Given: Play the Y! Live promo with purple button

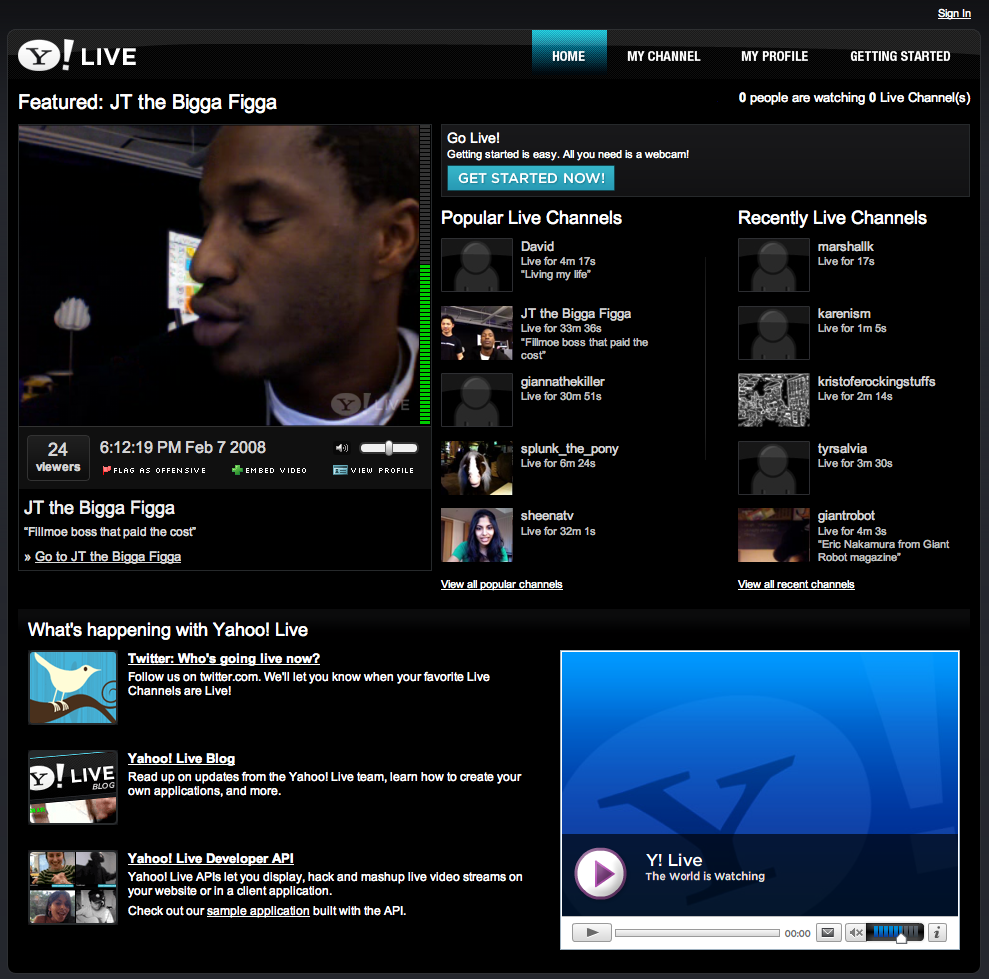Looking at the screenshot, I should click(600, 873).
